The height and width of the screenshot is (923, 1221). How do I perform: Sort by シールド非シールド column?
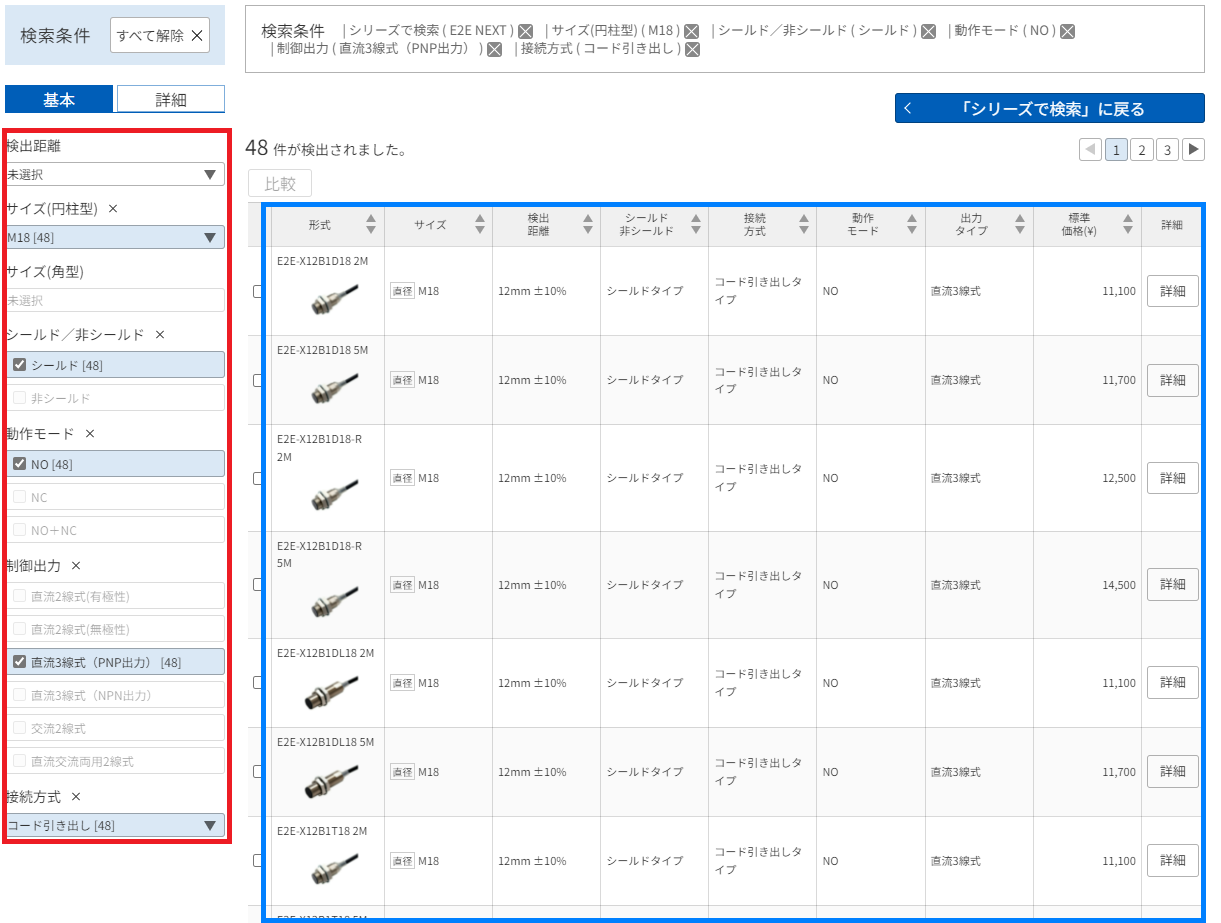pyautogui.click(x=695, y=225)
